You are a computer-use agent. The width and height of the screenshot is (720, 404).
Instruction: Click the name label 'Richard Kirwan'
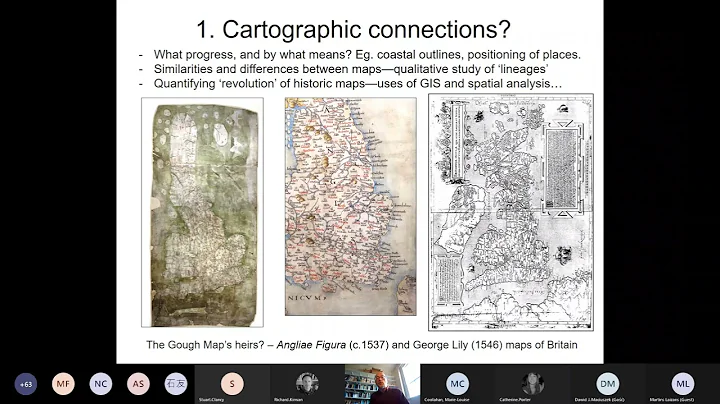(288, 400)
